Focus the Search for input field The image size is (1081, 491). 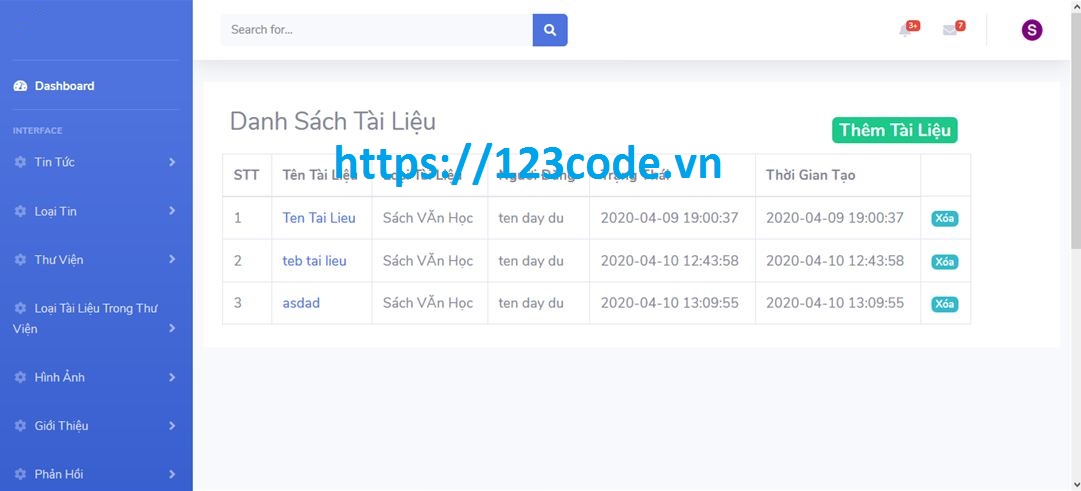(376, 30)
